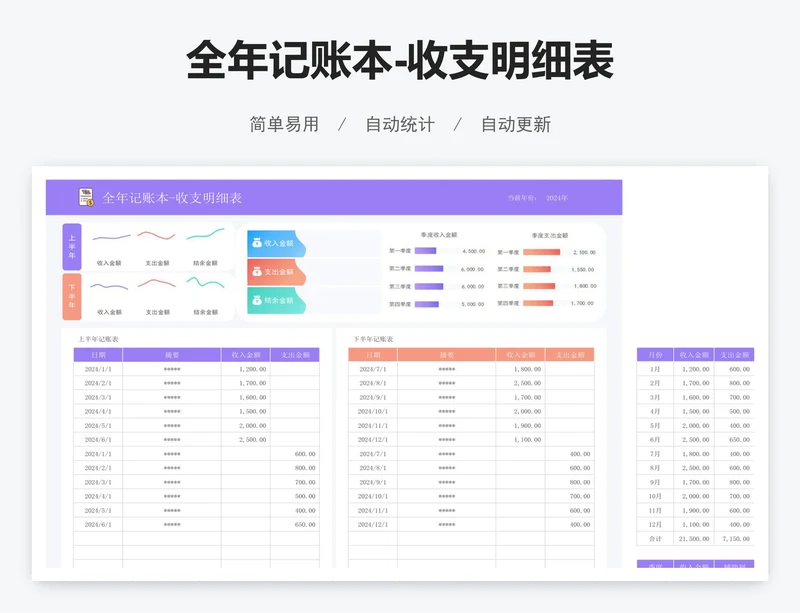Viewport: 800px width, 613px height.
Task: Select total income value 21,500.00
Action: (694, 538)
